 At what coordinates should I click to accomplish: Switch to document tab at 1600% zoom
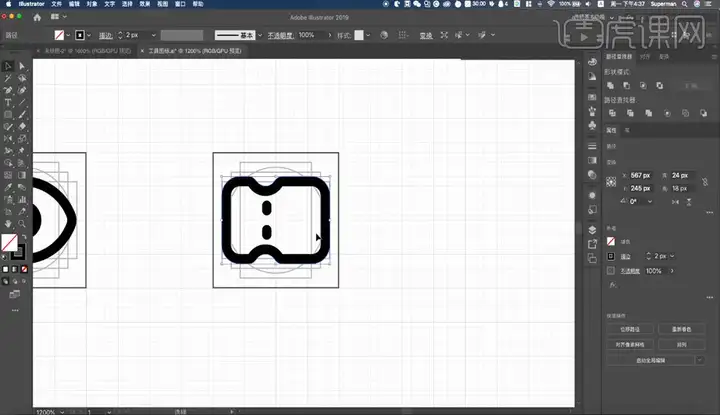[87, 51]
